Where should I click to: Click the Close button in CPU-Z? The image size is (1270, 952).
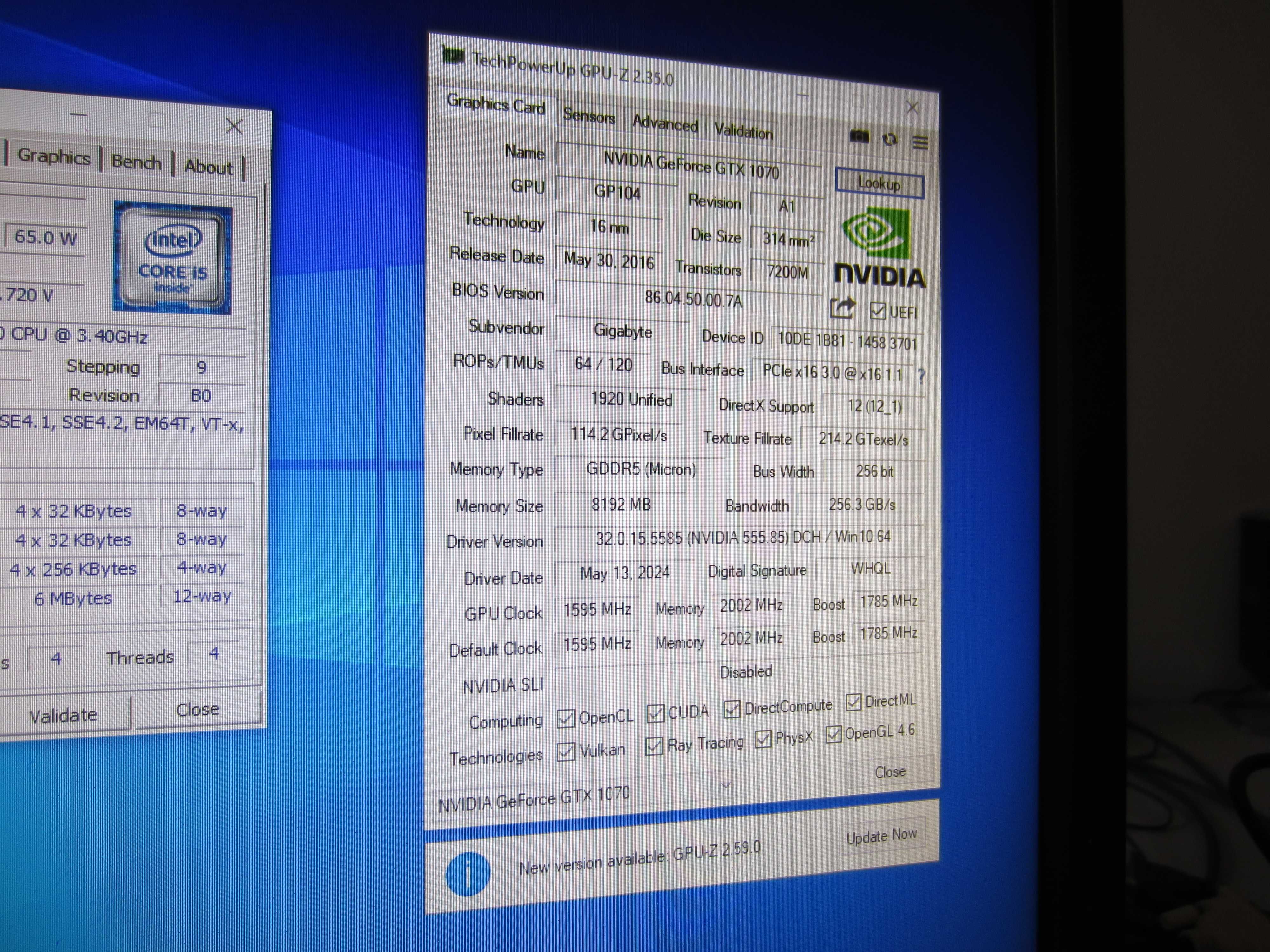(x=197, y=709)
